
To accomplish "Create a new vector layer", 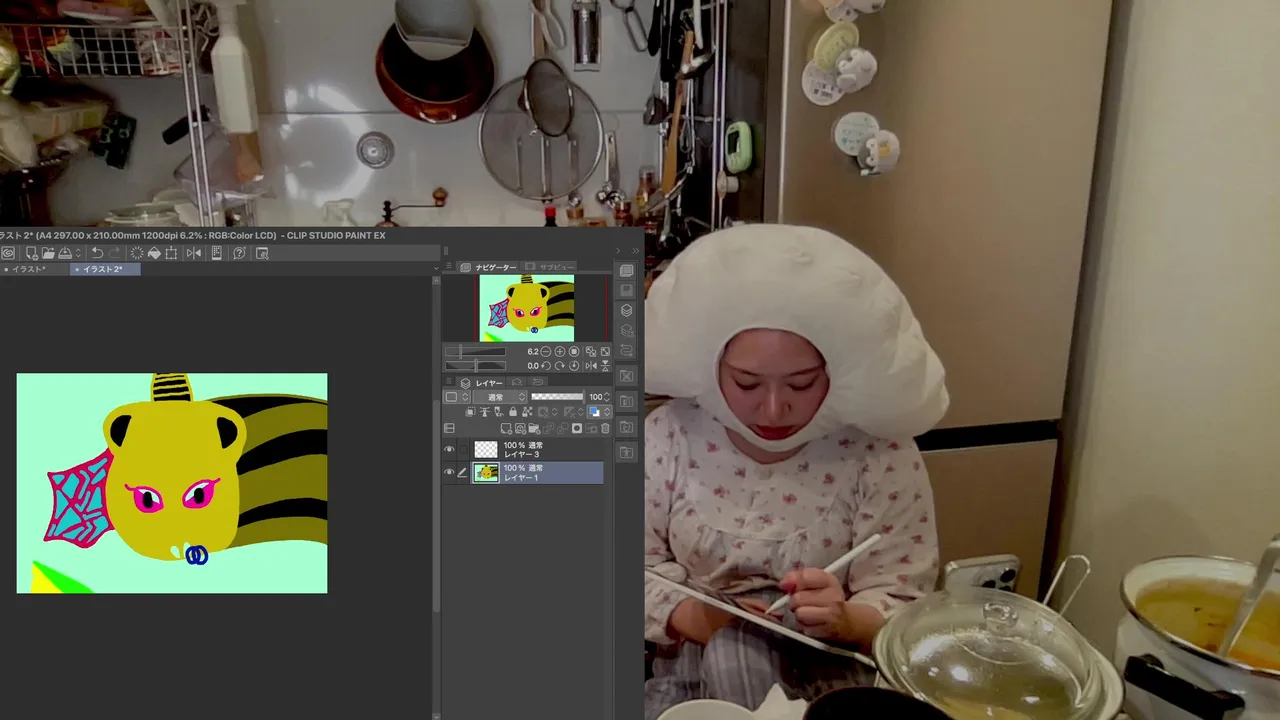I will click(520, 428).
